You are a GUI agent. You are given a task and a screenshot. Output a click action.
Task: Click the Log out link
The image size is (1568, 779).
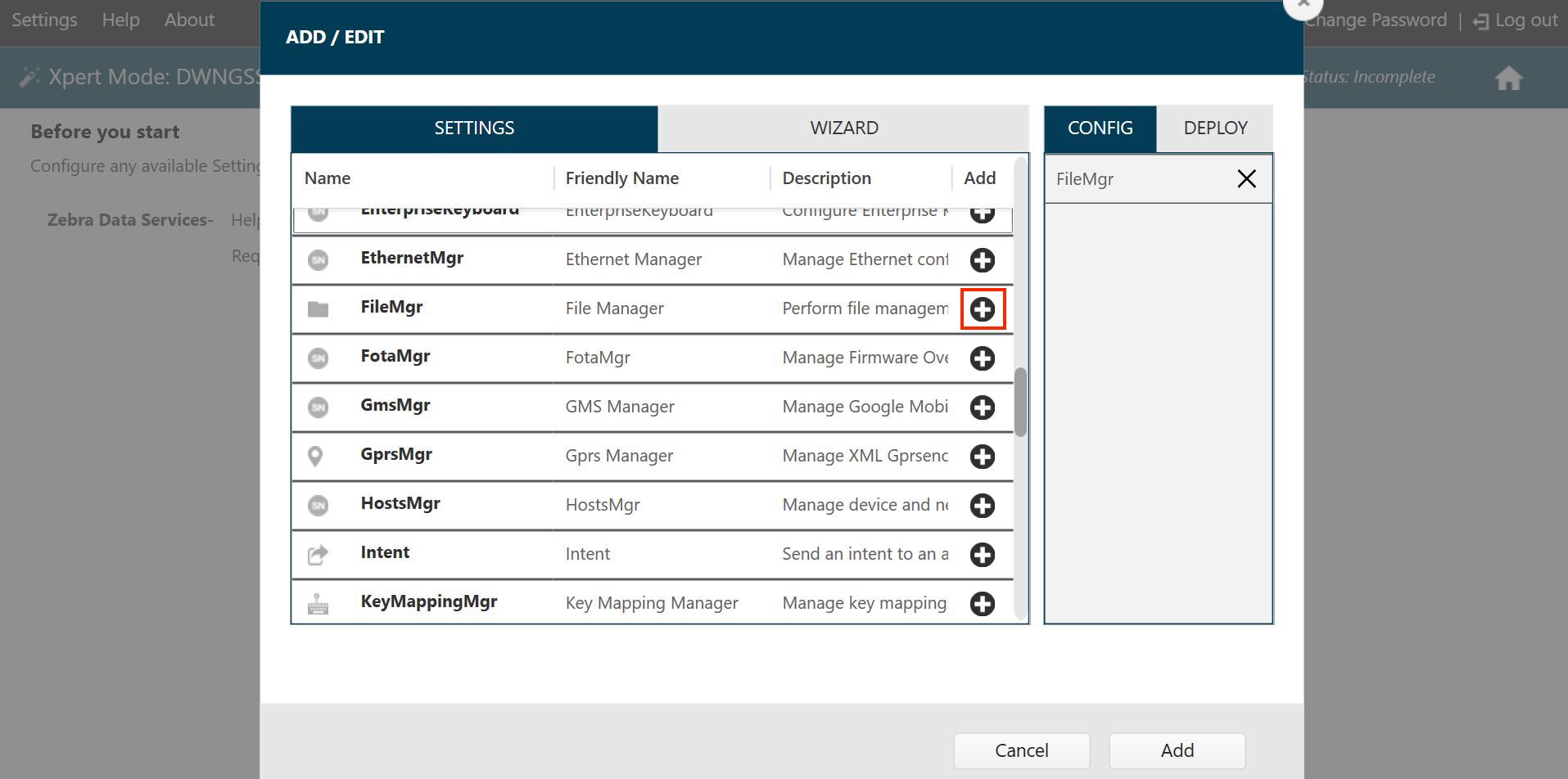1515,20
